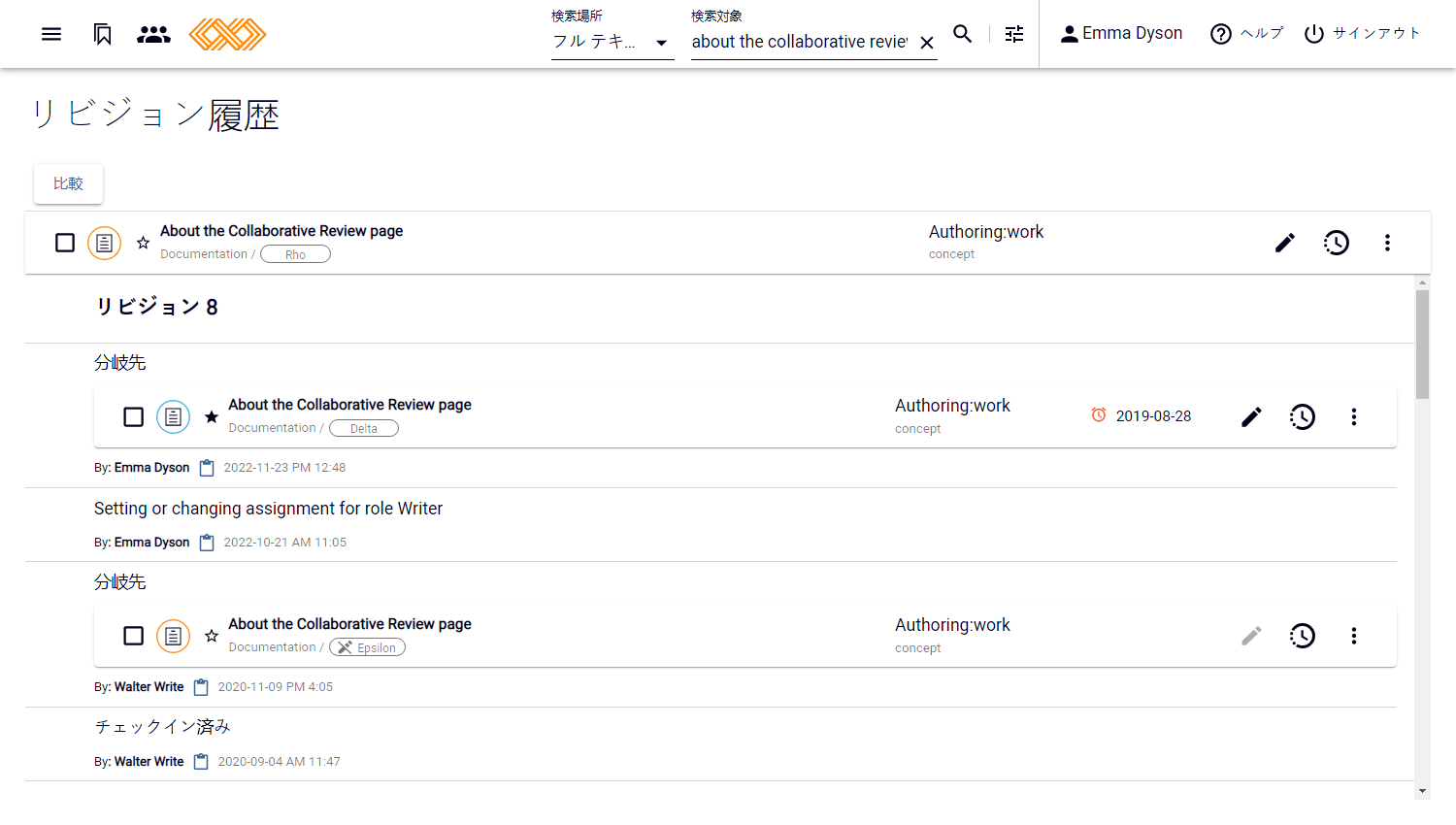
Task: Open more options menu in Rho row
Action: [x=1387, y=243]
